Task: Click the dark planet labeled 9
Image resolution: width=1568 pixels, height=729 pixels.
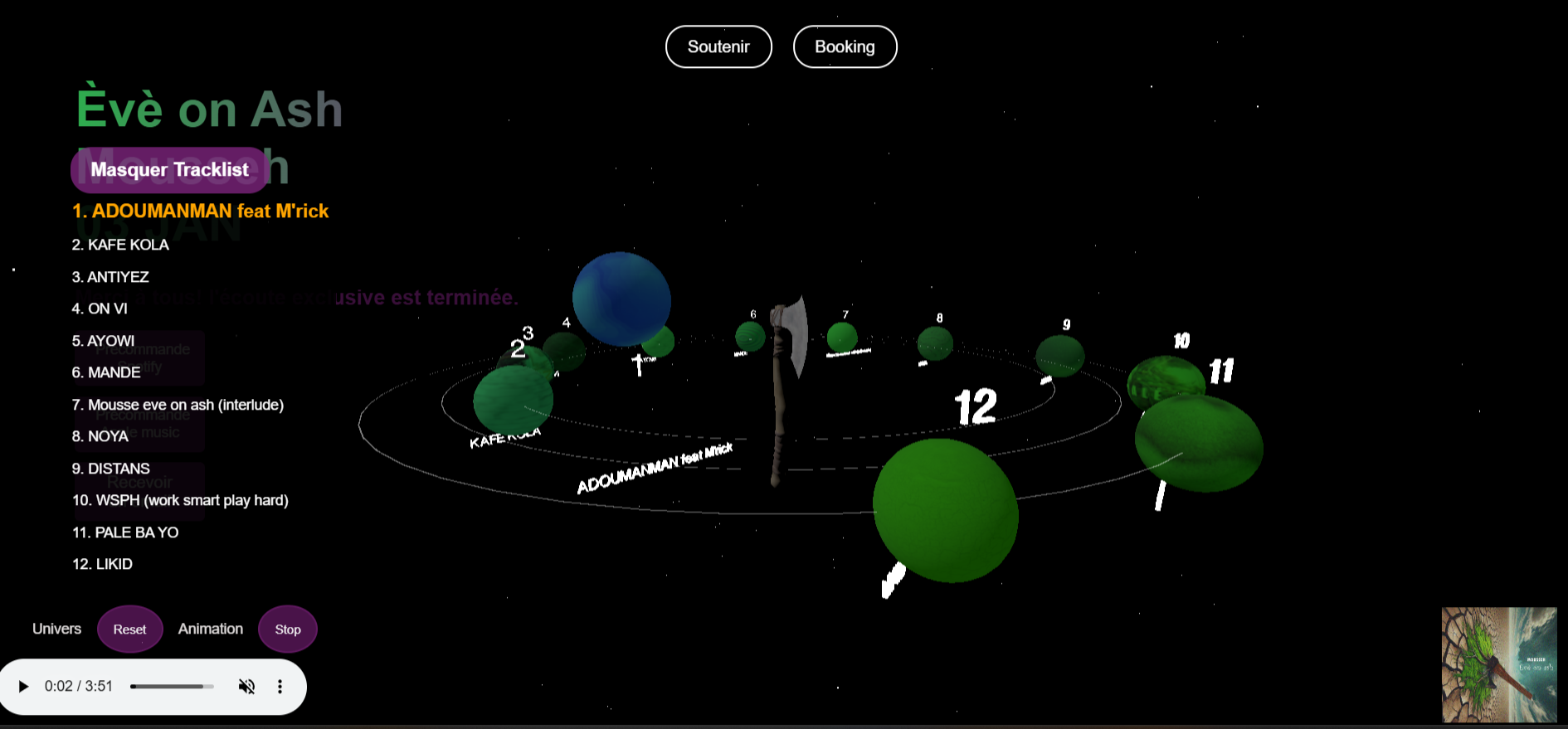Action: pyautogui.click(x=1059, y=355)
